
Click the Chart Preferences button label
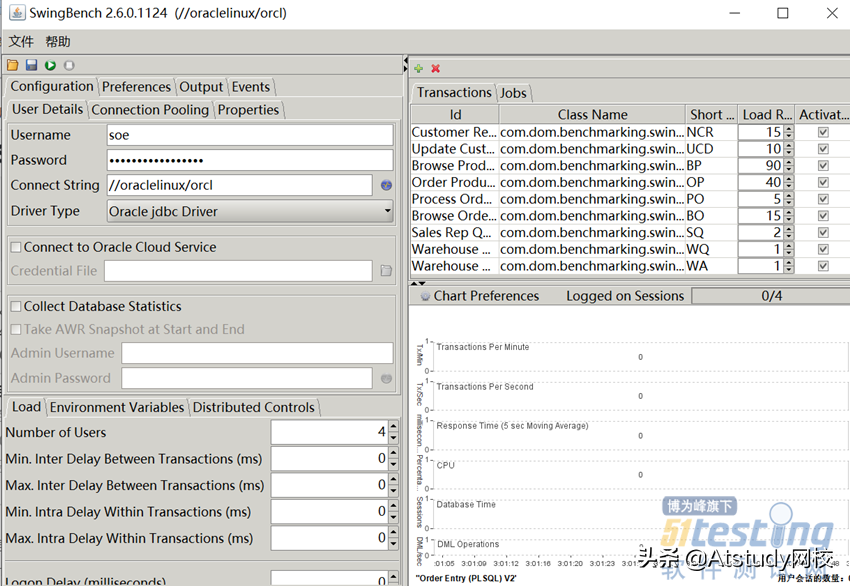pos(486,296)
